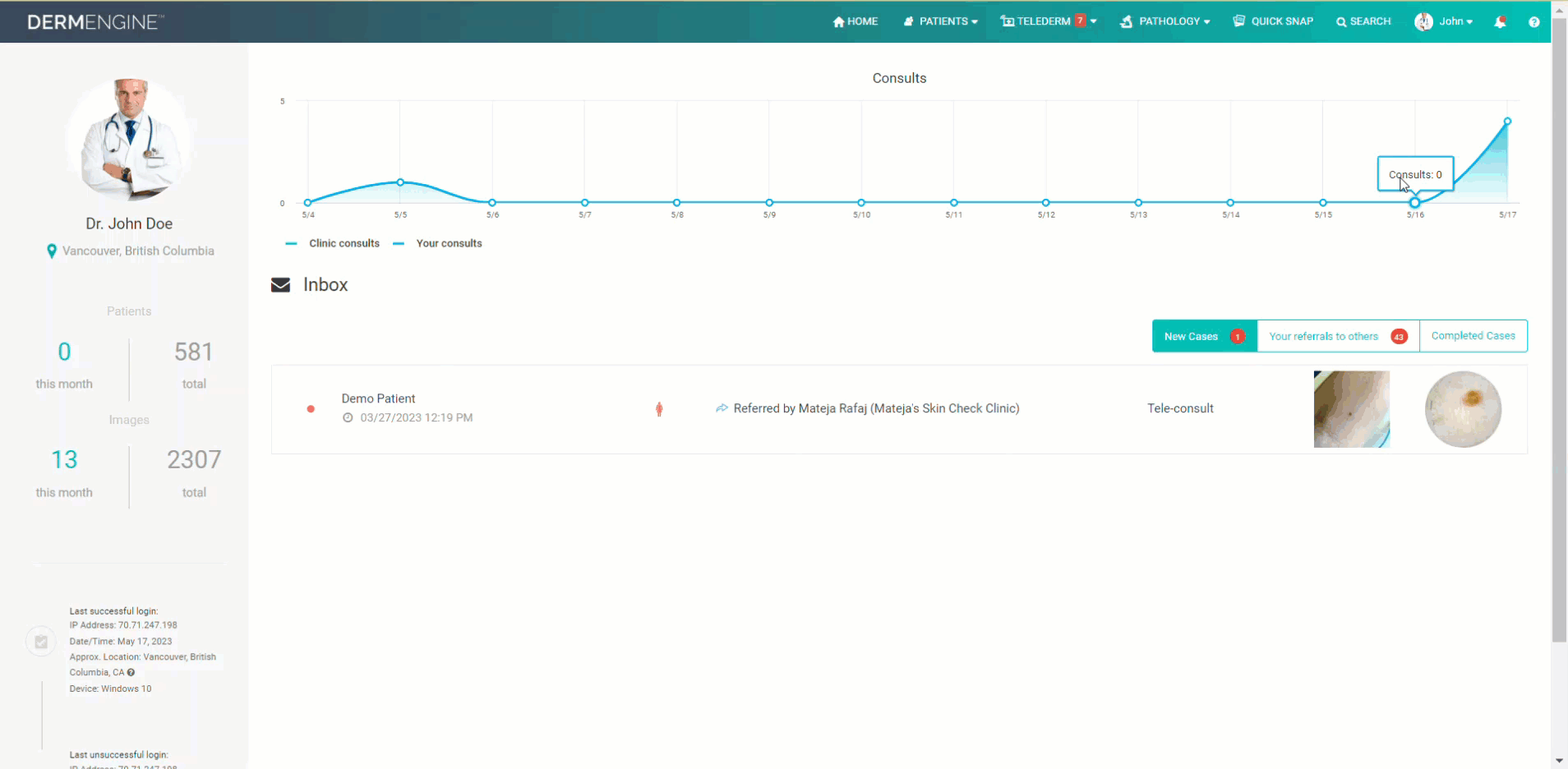
Task: Open Search from the navbar
Action: click(1363, 21)
